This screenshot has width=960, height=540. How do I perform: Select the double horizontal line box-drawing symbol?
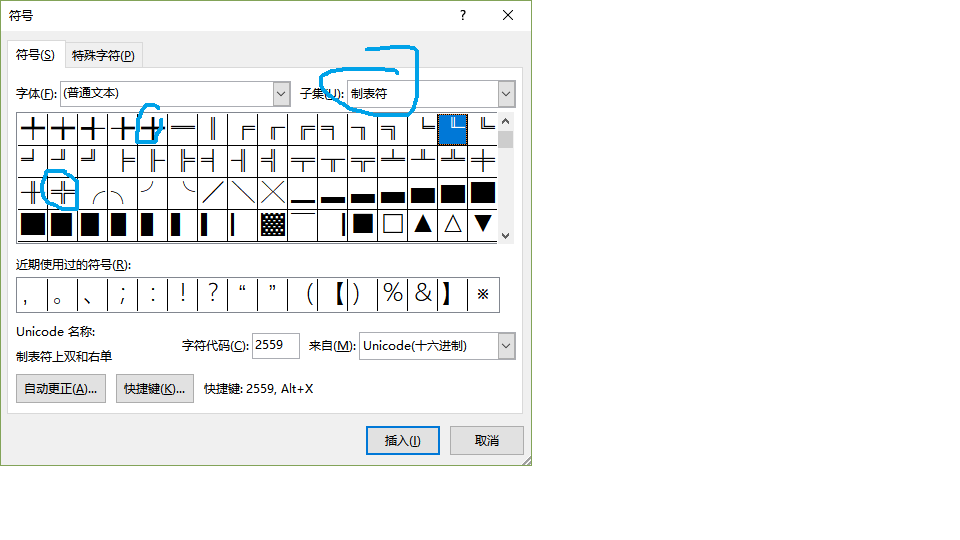tap(182, 129)
